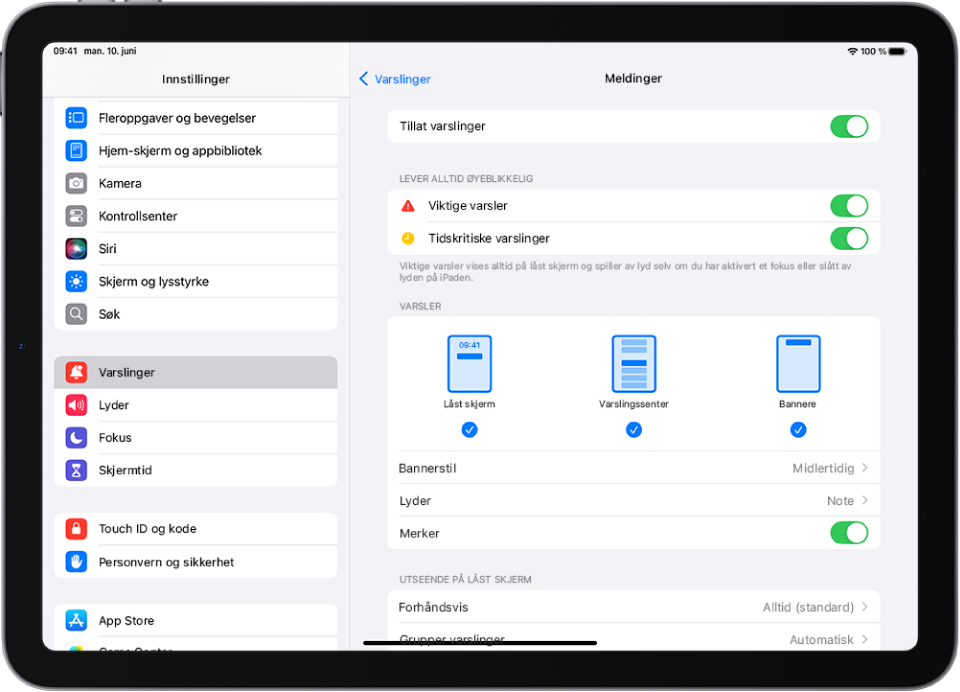Tap the 100 % battery percentage
960x692 pixels.
873,51
